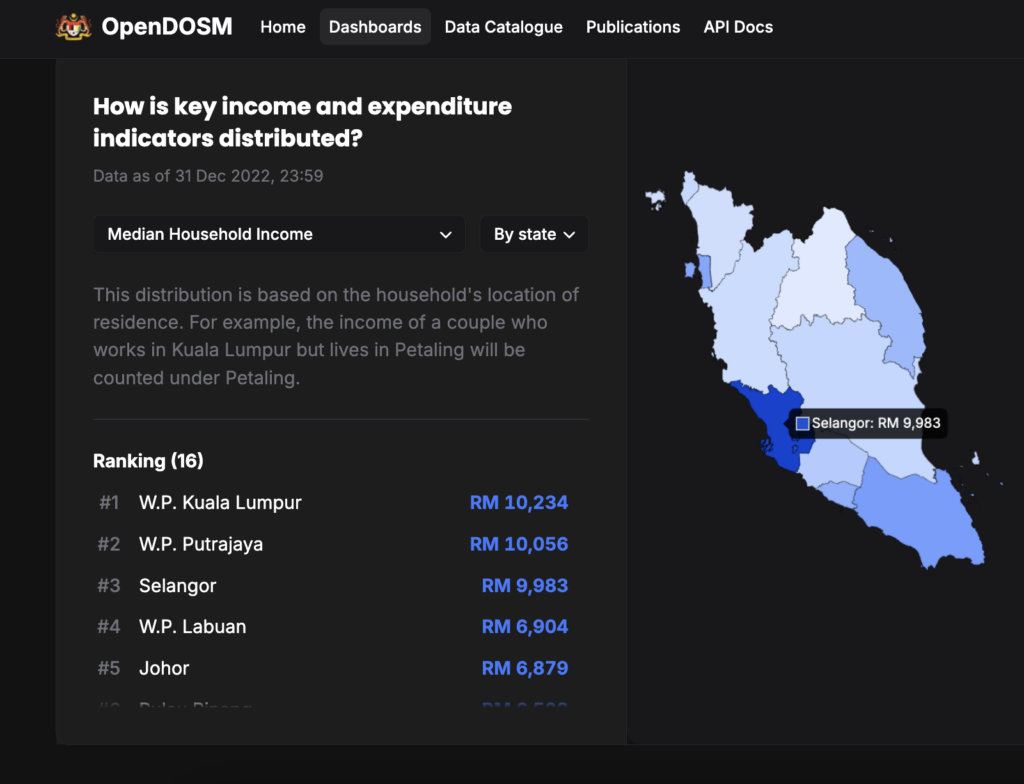Click the Selangor ranking entry
Viewport: 1024px width, 784px height.
[x=178, y=586]
